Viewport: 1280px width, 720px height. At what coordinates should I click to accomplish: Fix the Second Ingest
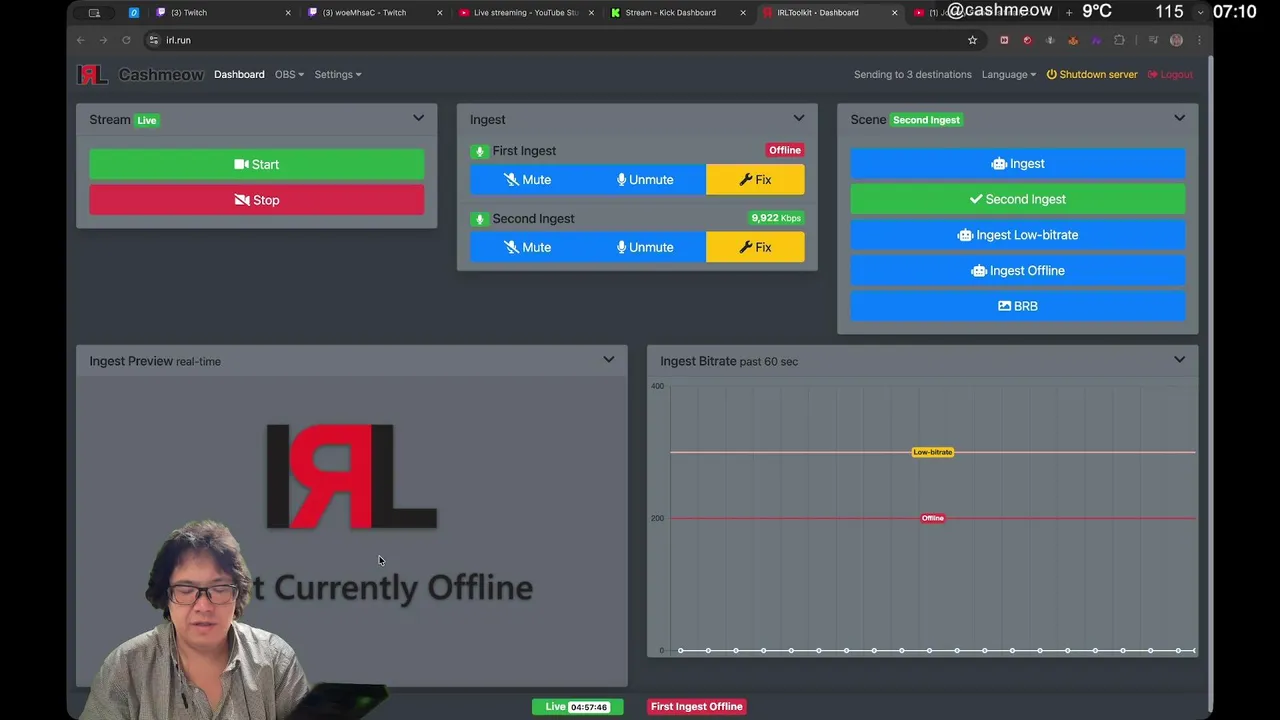tap(755, 247)
